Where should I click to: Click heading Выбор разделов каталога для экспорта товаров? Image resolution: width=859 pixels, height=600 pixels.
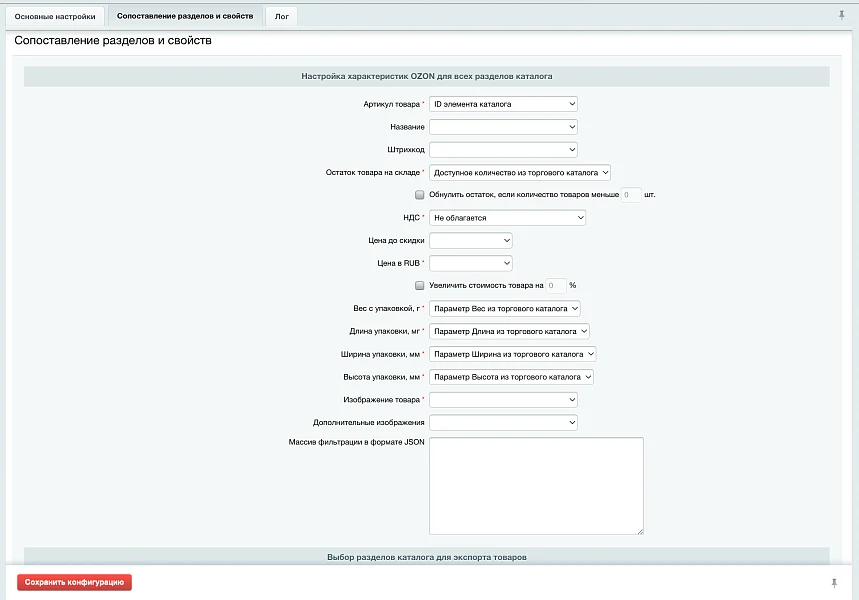427,557
